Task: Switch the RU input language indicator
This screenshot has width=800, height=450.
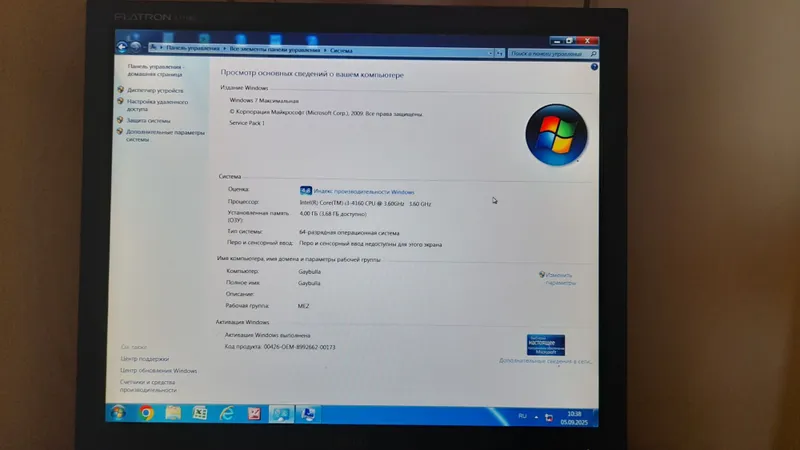Action: click(522, 416)
